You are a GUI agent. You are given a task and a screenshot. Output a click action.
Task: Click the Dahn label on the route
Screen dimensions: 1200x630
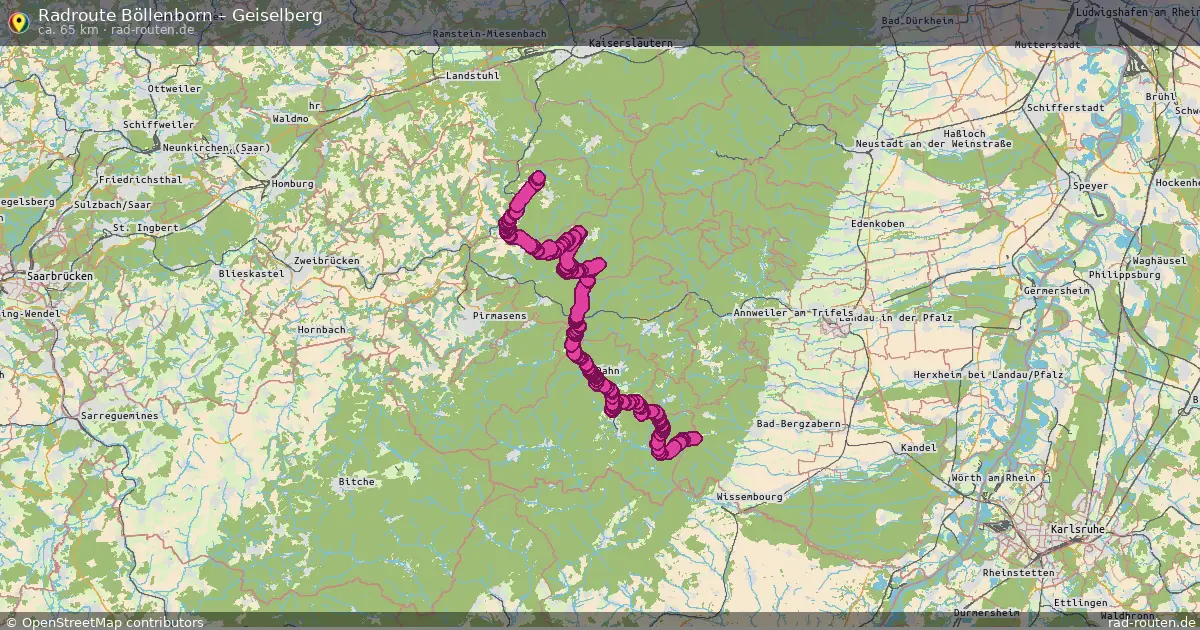click(x=607, y=371)
